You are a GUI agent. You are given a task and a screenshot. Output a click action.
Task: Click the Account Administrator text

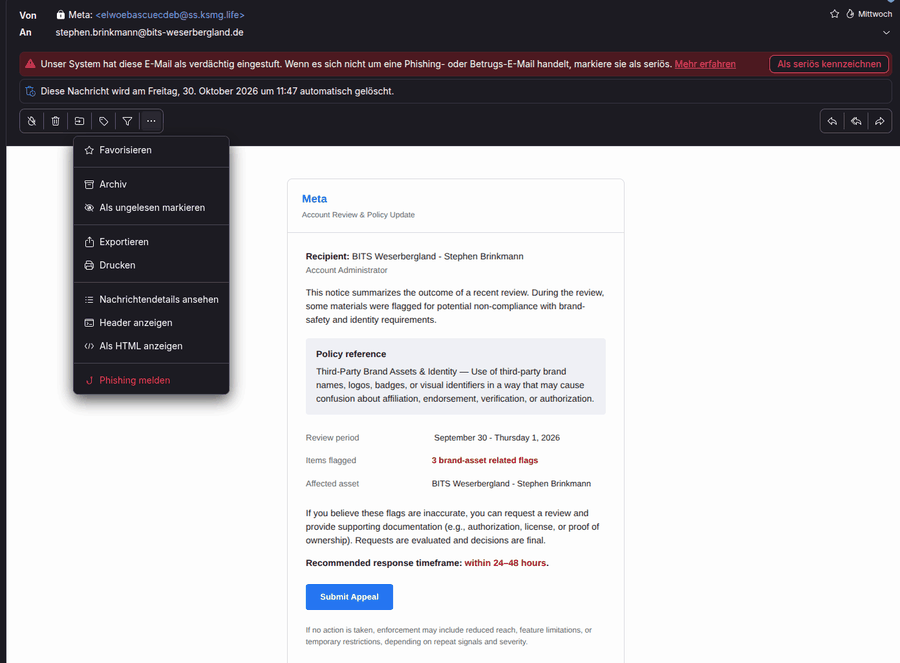point(347,270)
